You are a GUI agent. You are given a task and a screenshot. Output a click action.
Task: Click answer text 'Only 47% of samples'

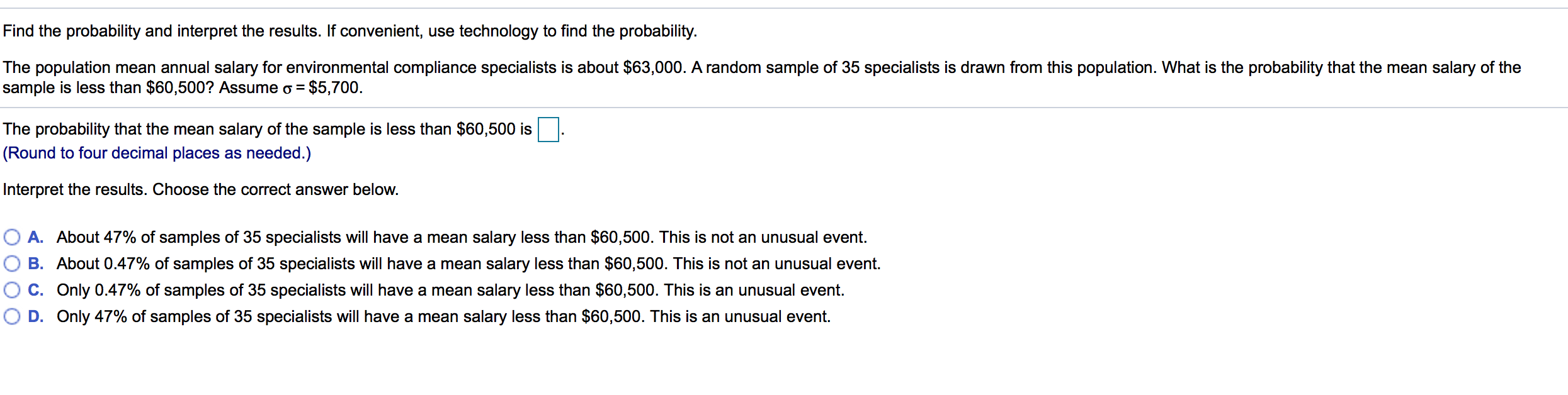tap(443, 316)
